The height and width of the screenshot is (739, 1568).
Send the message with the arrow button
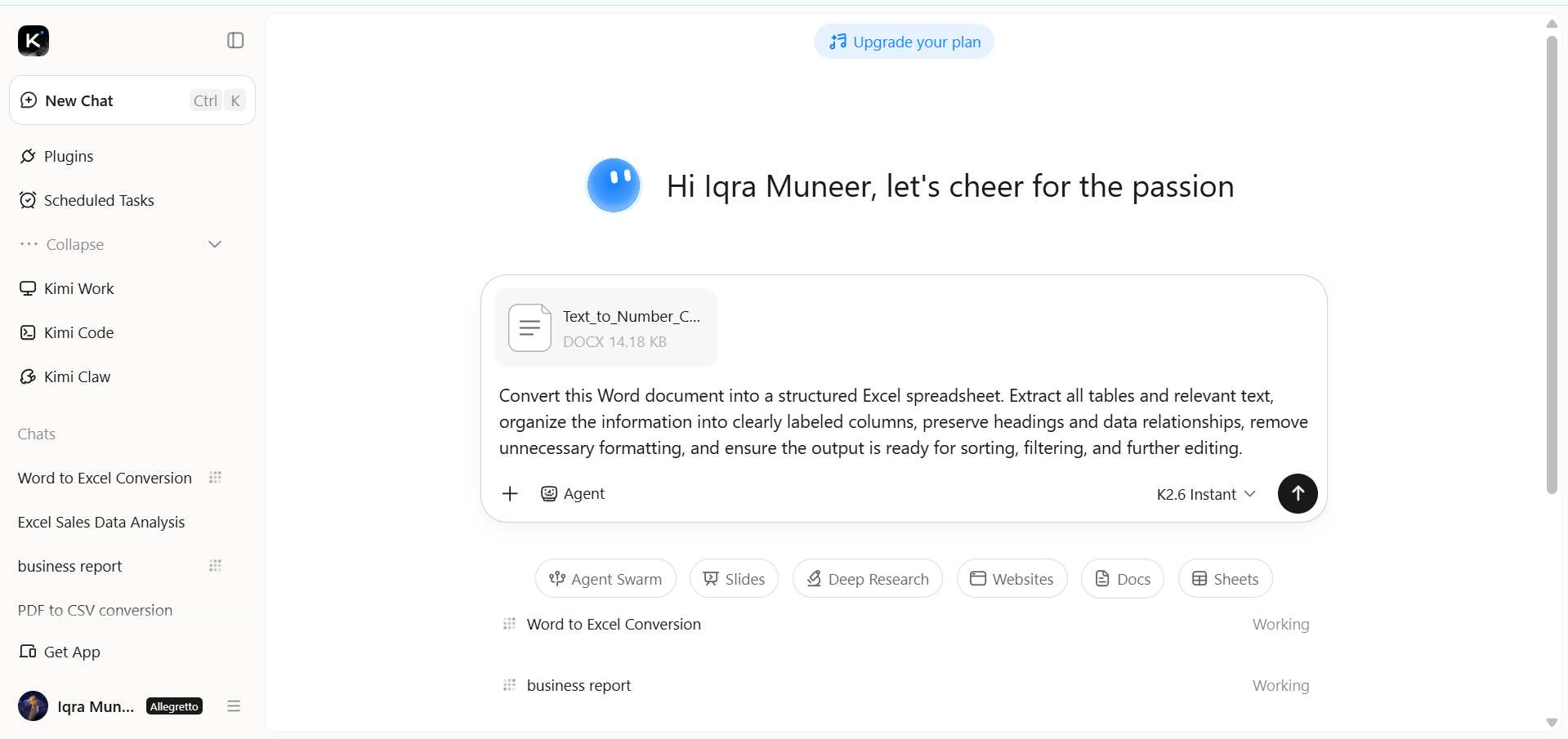coord(1298,493)
